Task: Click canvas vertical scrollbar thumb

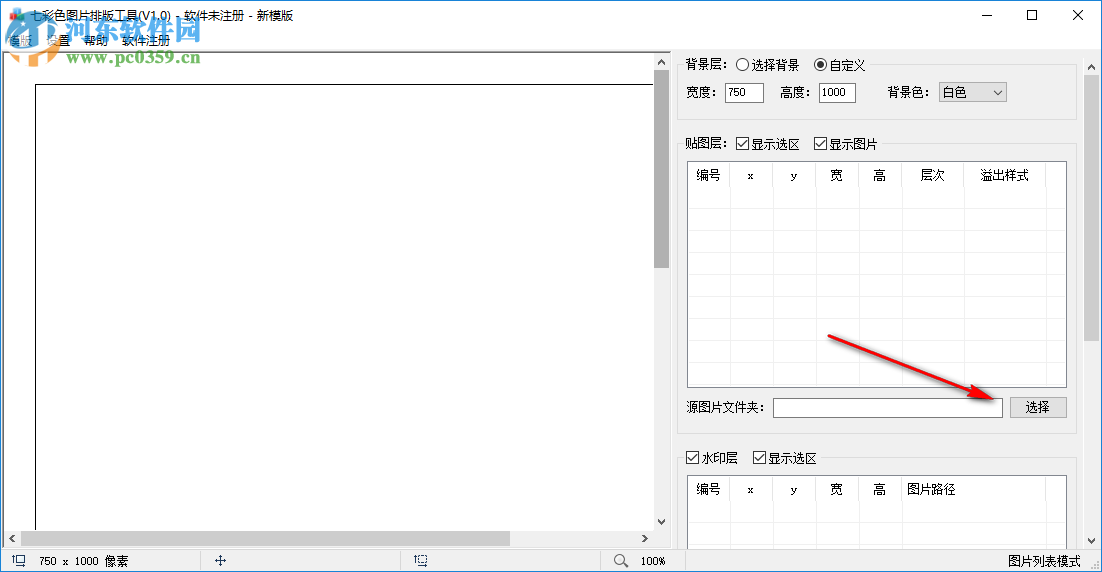Action: [661, 169]
